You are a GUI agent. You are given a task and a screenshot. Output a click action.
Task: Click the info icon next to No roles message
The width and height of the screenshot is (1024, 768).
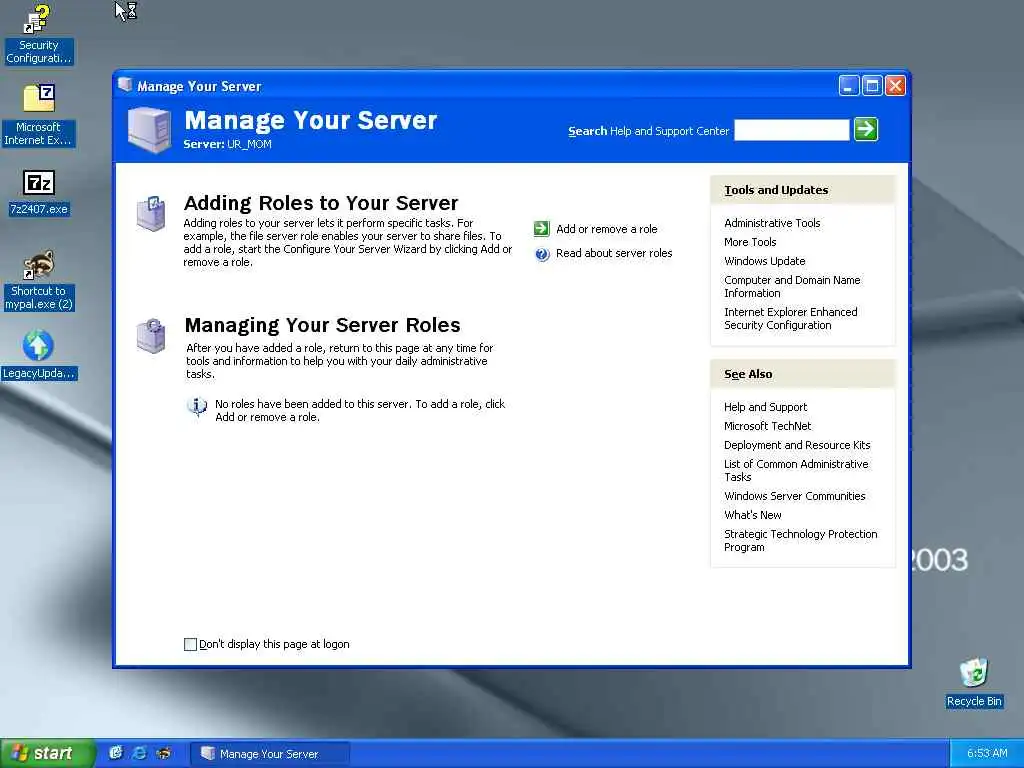[x=197, y=407]
